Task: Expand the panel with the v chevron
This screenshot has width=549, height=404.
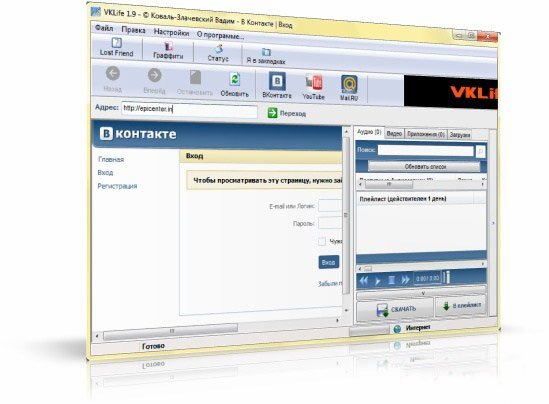Action: click(x=423, y=293)
